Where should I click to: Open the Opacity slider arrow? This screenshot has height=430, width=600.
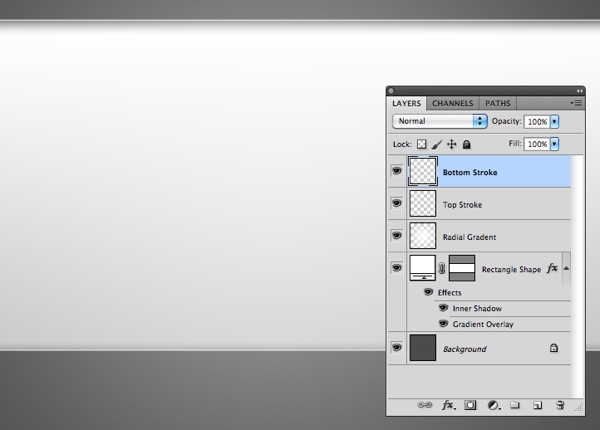pos(554,122)
